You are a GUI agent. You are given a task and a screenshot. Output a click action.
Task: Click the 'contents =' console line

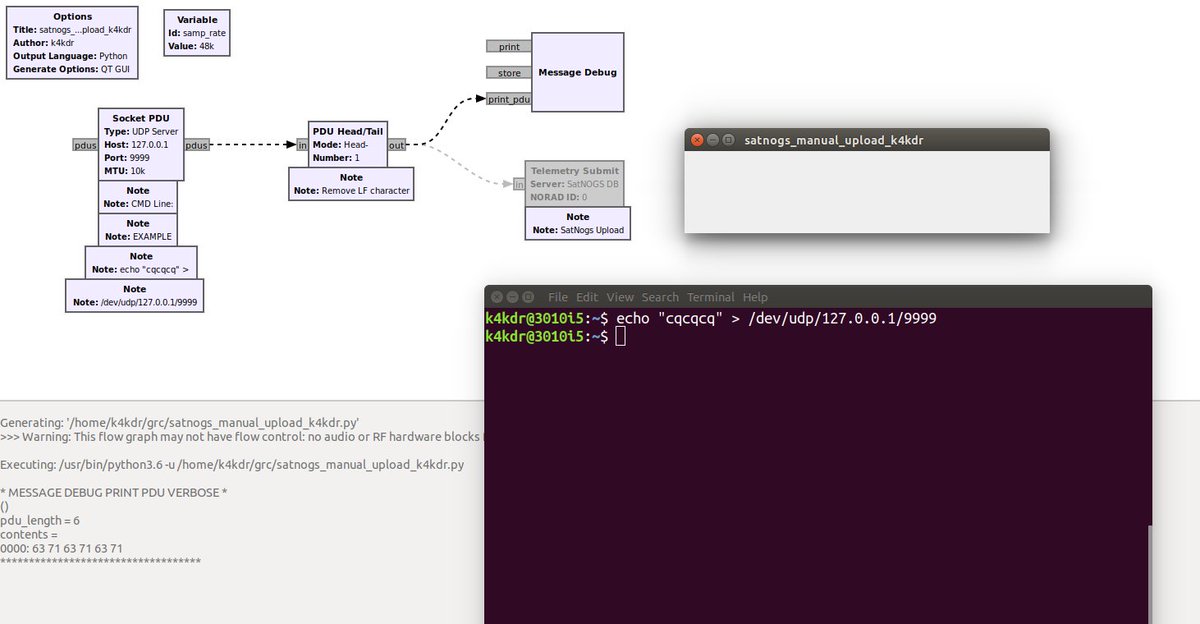[x=29, y=535]
